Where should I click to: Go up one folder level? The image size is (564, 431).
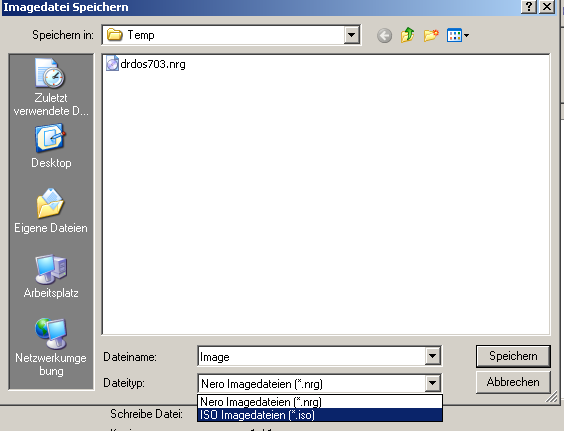(x=408, y=35)
